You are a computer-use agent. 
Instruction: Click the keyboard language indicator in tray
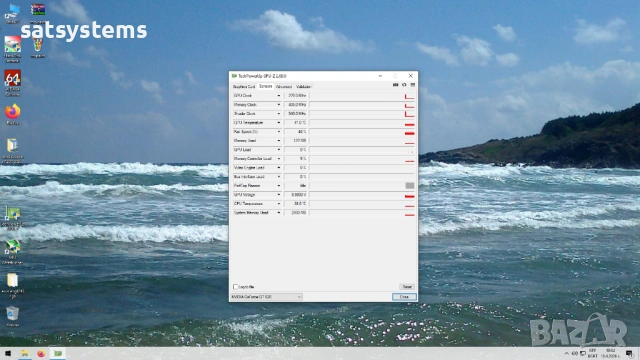pyautogui.click(x=593, y=353)
